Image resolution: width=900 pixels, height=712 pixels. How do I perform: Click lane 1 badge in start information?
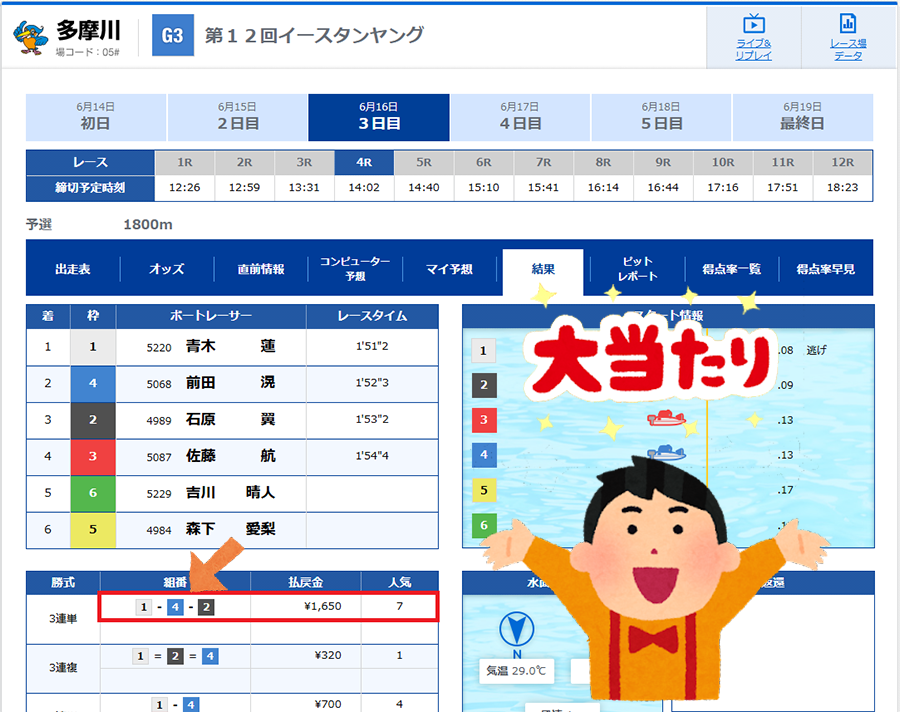pyautogui.click(x=483, y=350)
